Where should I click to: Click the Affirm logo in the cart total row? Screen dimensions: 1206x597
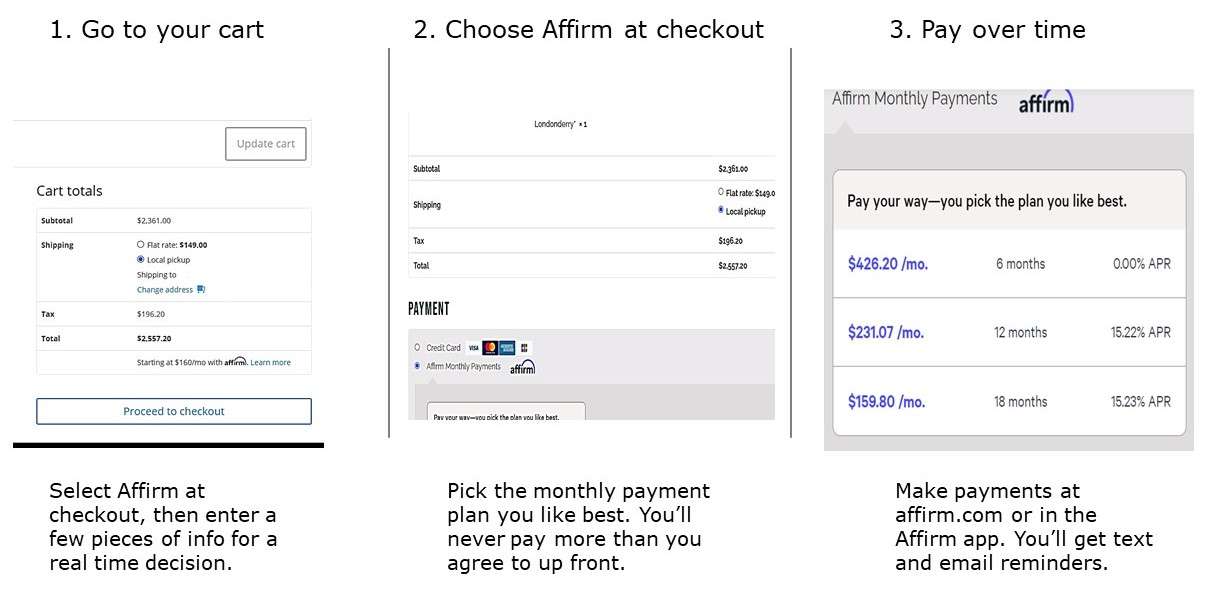point(235,361)
